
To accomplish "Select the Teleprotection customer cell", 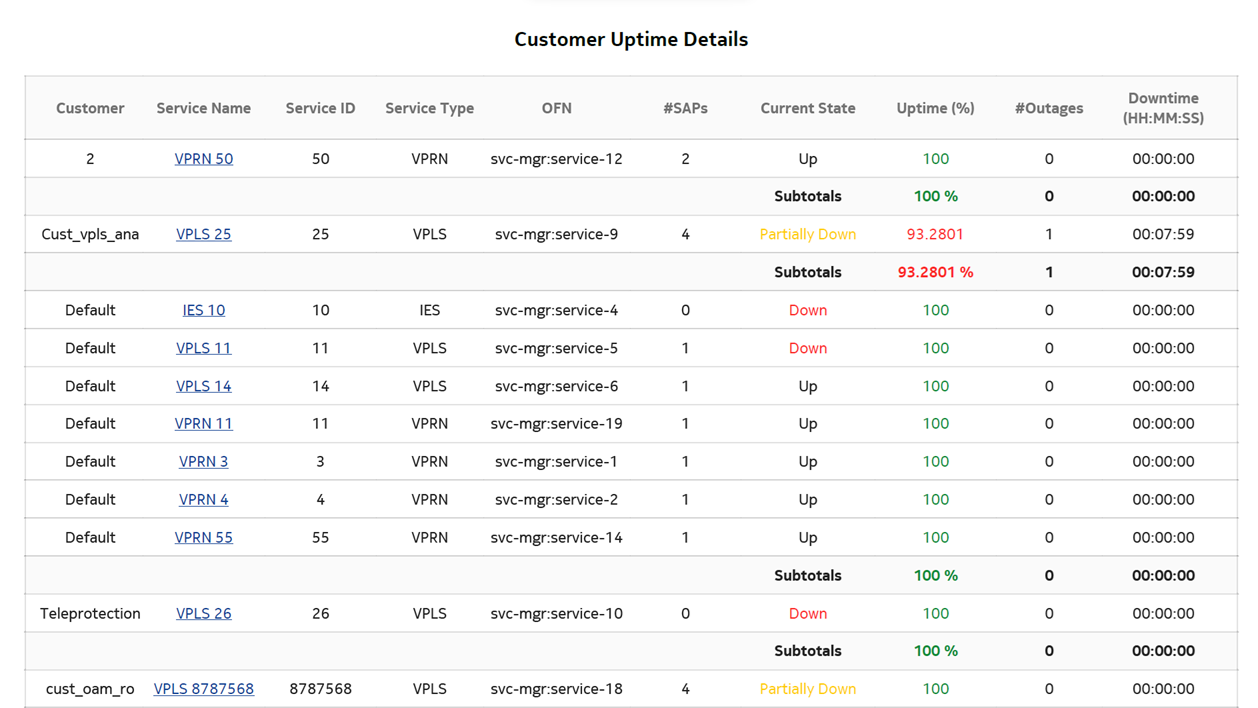I will point(90,614).
